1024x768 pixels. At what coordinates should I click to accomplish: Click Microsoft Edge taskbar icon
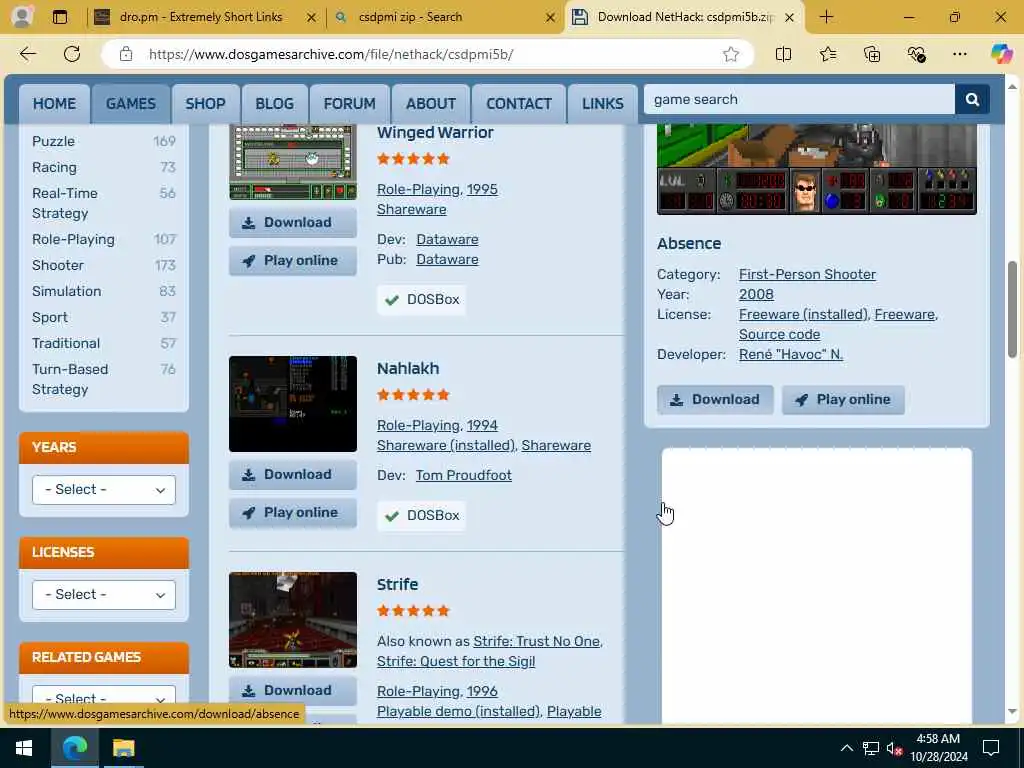pos(75,748)
